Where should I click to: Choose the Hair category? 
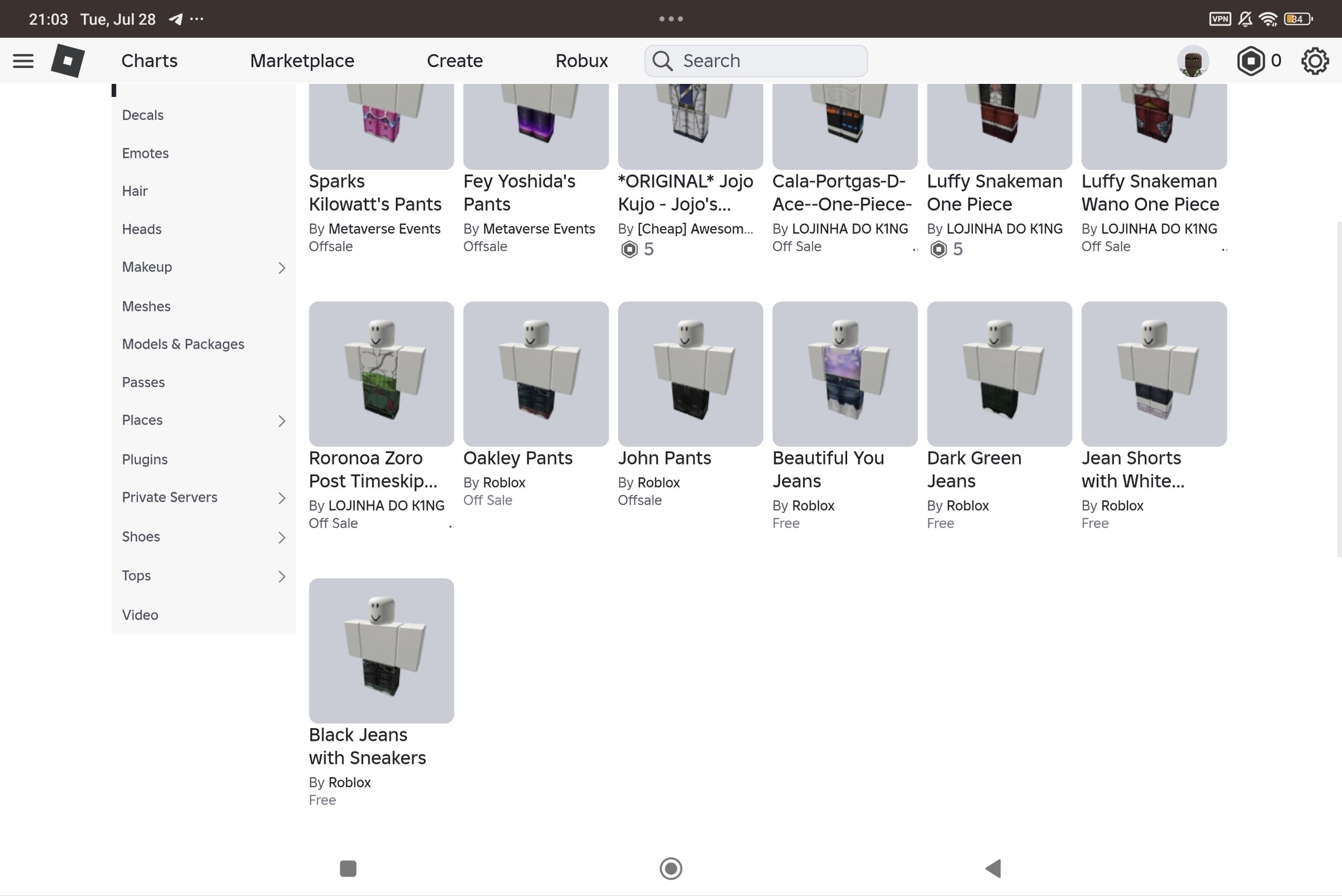pyautogui.click(x=135, y=191)
